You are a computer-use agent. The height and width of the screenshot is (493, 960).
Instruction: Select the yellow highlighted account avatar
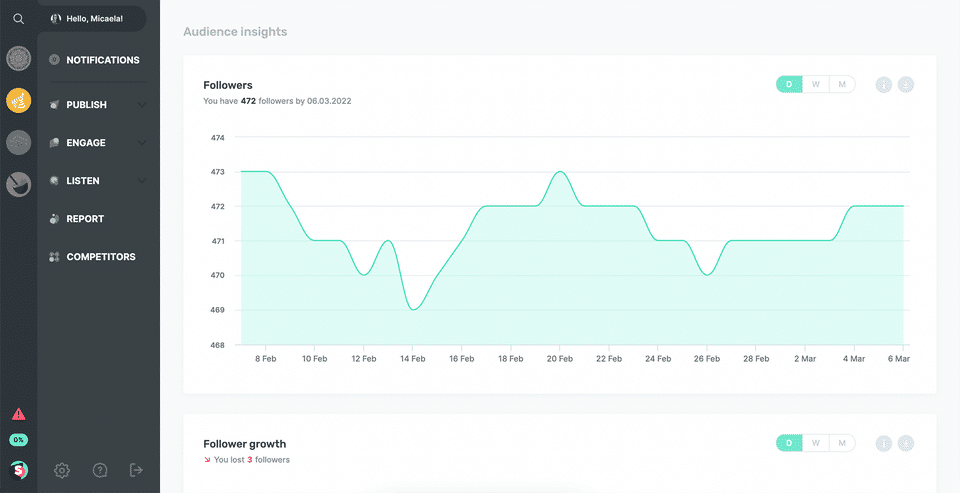coord(18,100)
